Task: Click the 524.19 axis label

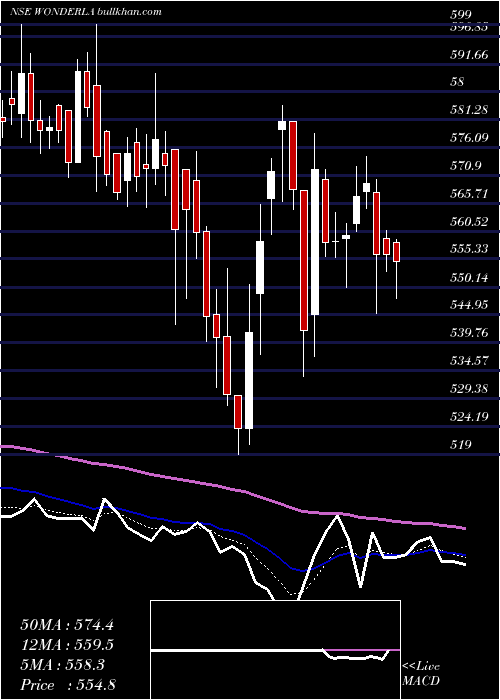Action: click(469, 417)
